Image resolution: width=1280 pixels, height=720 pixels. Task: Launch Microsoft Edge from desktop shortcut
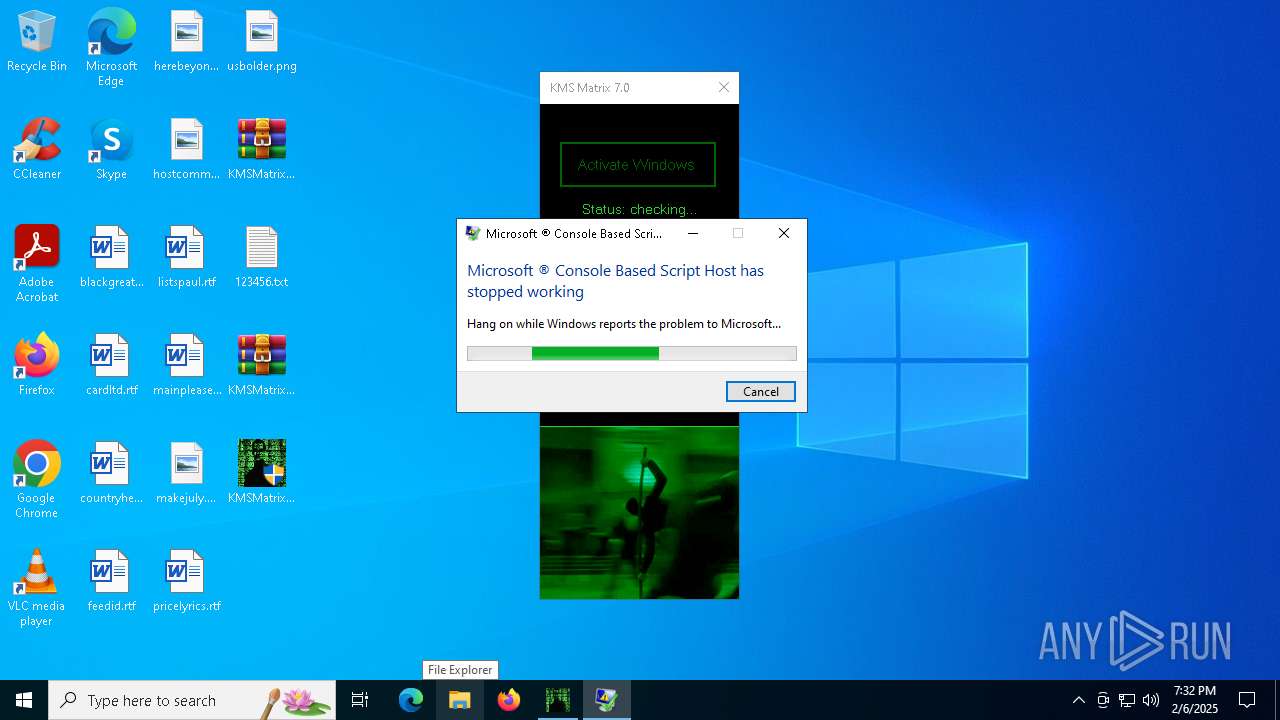(111, 47)
